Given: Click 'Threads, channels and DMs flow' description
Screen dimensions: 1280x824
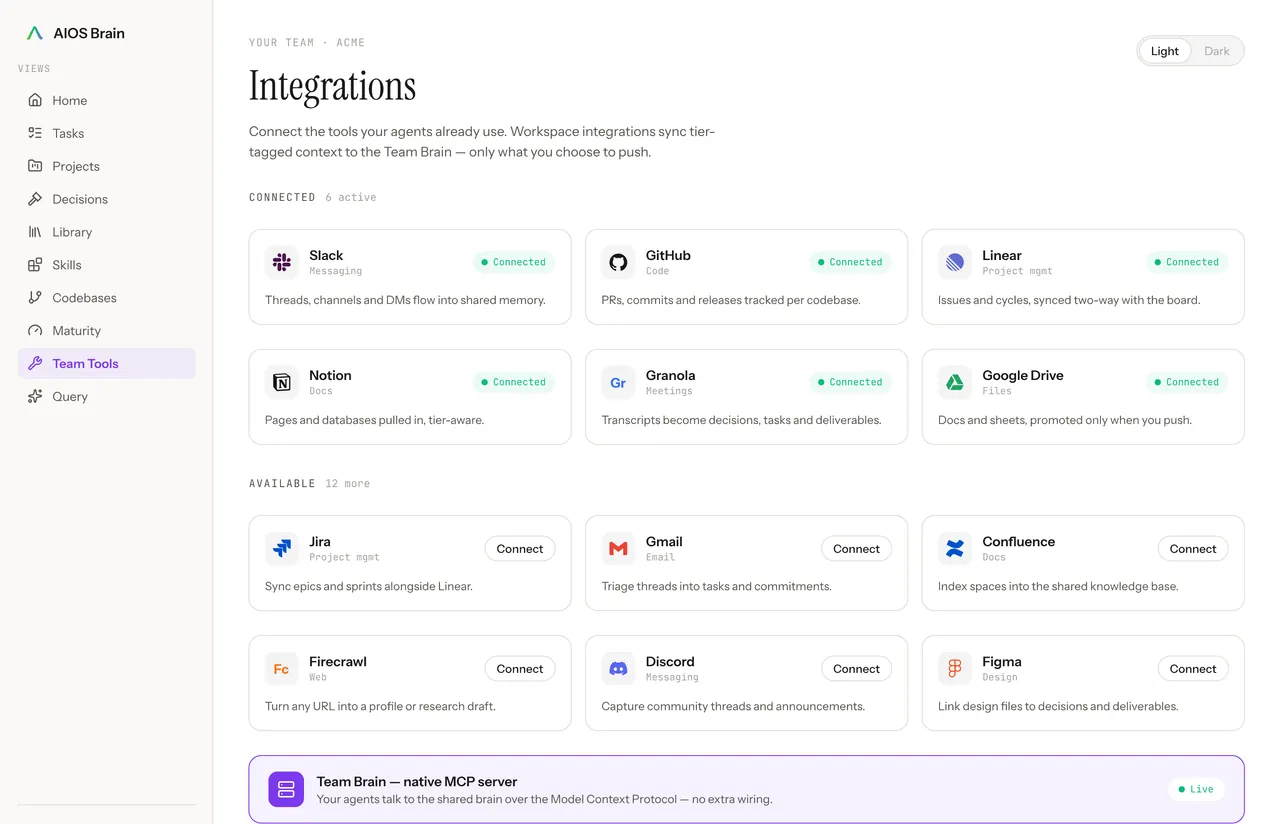Looking at the screenshot, I should (405, 300).
